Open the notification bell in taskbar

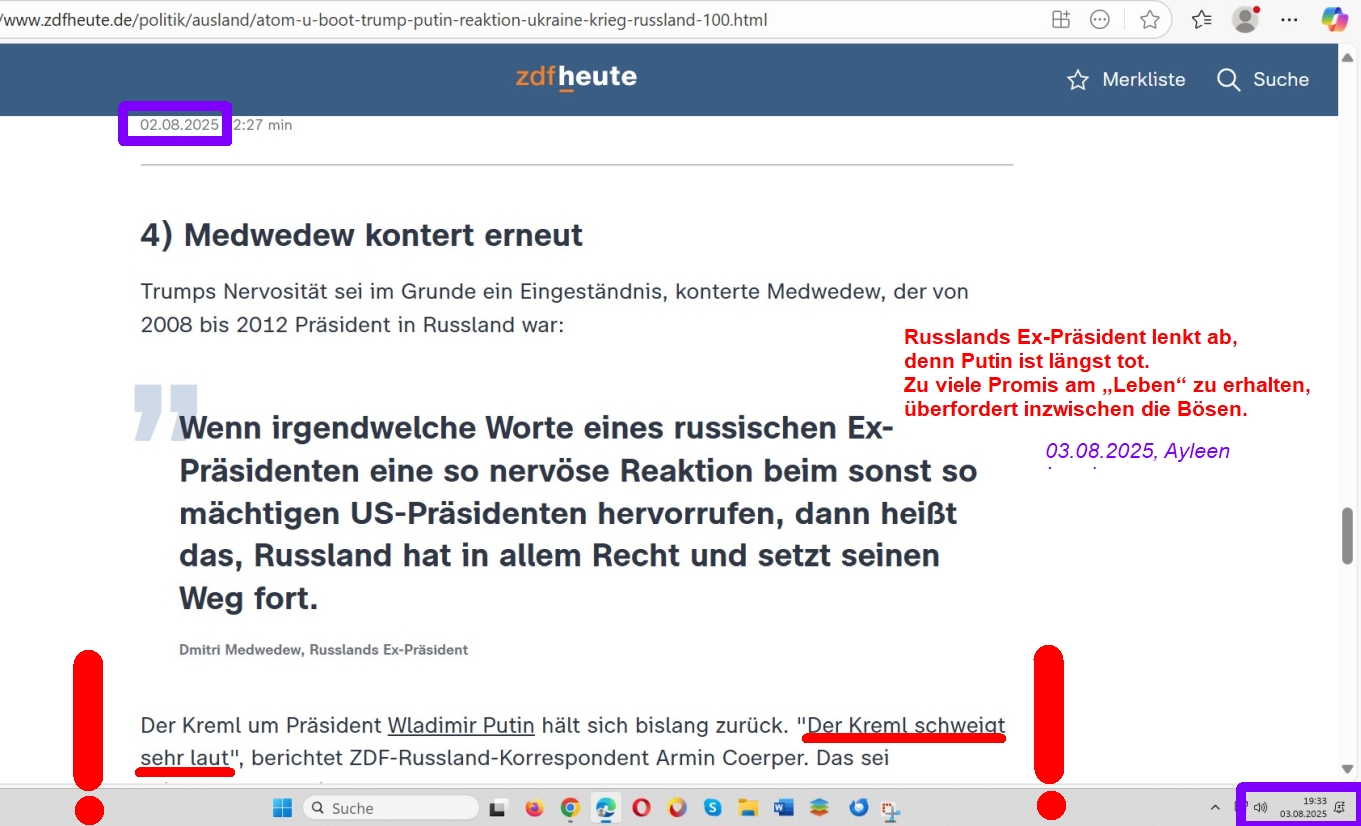[1339, 807]
